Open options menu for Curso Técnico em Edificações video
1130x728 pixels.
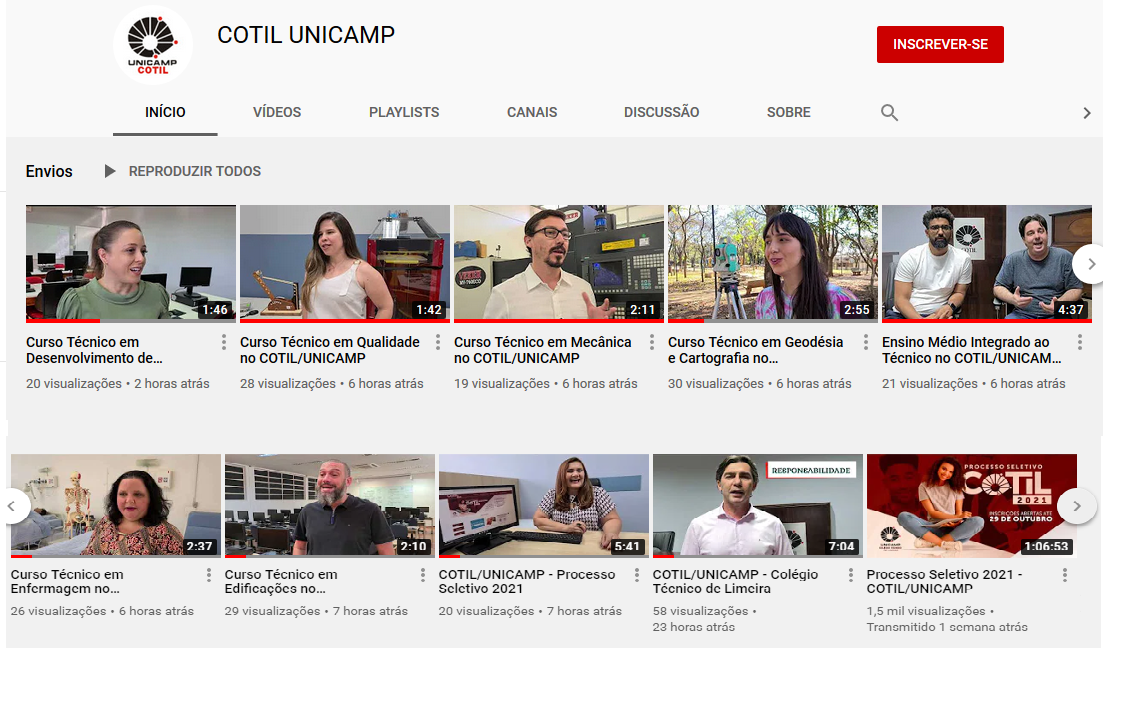(x=423, y=574)
